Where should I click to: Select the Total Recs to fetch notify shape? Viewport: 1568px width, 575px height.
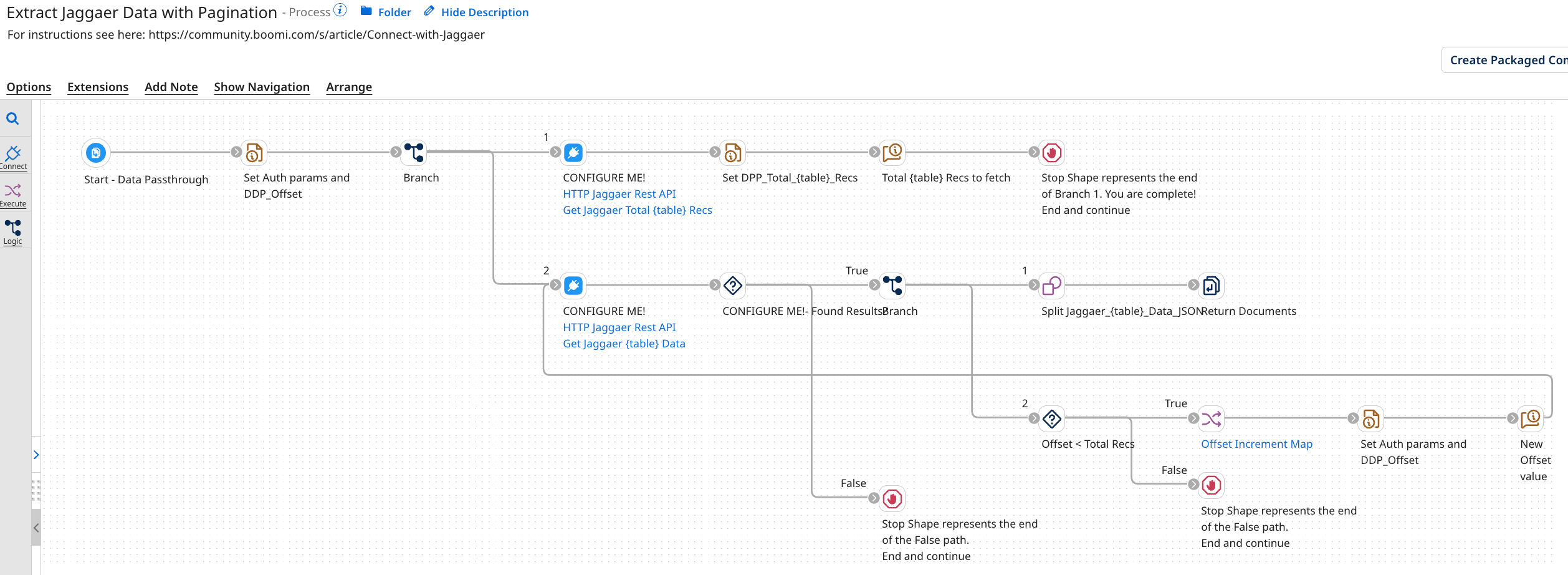(892, 153)
